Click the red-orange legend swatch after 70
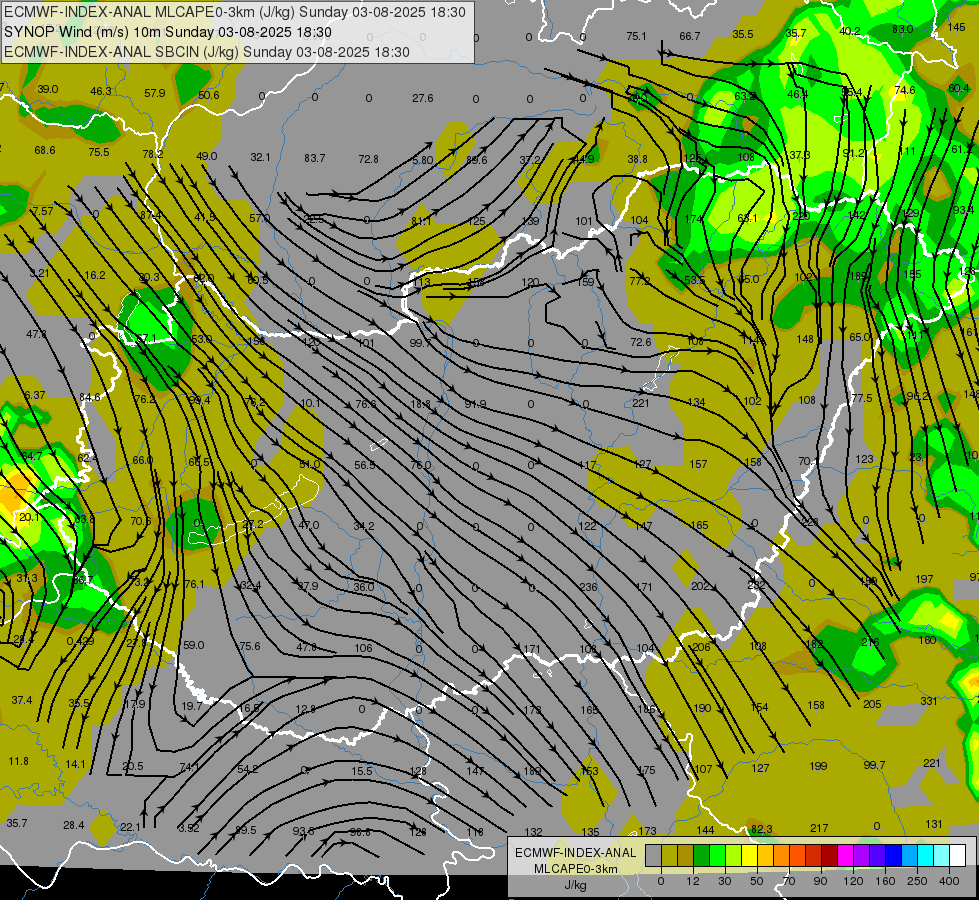 tap(798, 856)
